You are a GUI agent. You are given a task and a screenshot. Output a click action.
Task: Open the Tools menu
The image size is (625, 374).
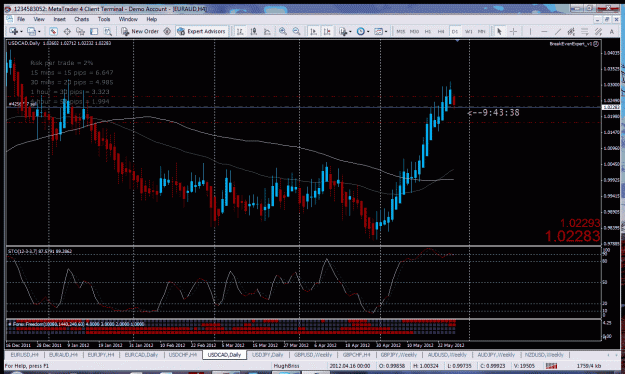[x=104, y=19]
